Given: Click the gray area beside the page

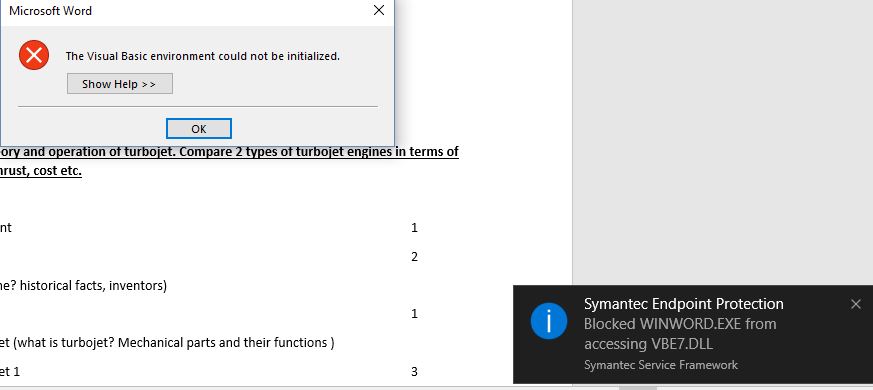Looking at the screenshot, I should (723, 139).
